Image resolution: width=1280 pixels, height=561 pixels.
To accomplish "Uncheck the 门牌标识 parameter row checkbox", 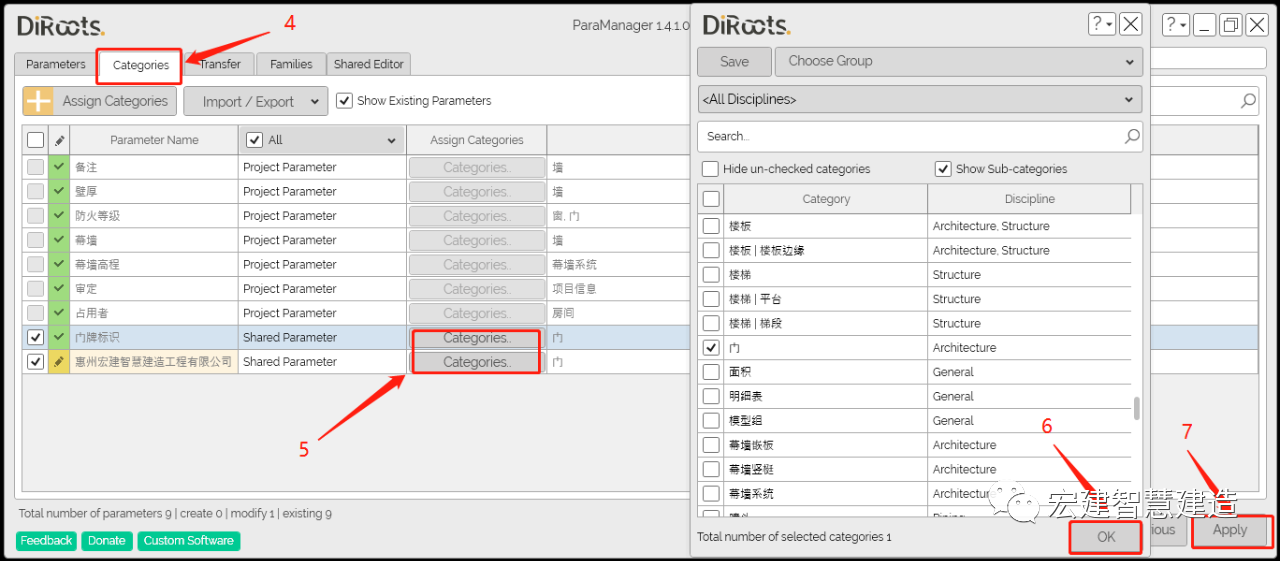I will tap(35, 338).
